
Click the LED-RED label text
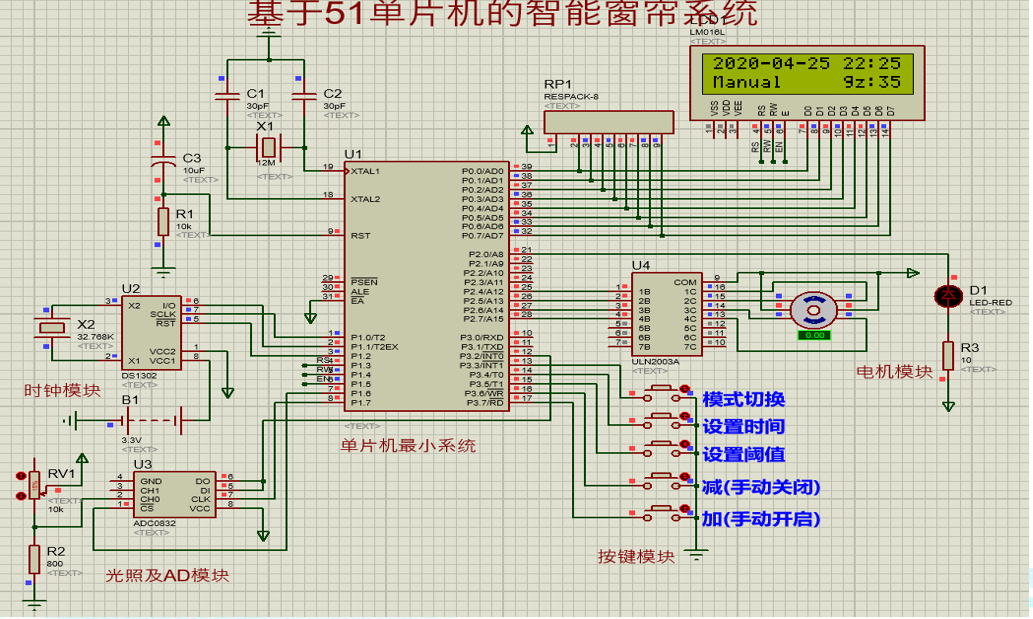click(990, 302)
